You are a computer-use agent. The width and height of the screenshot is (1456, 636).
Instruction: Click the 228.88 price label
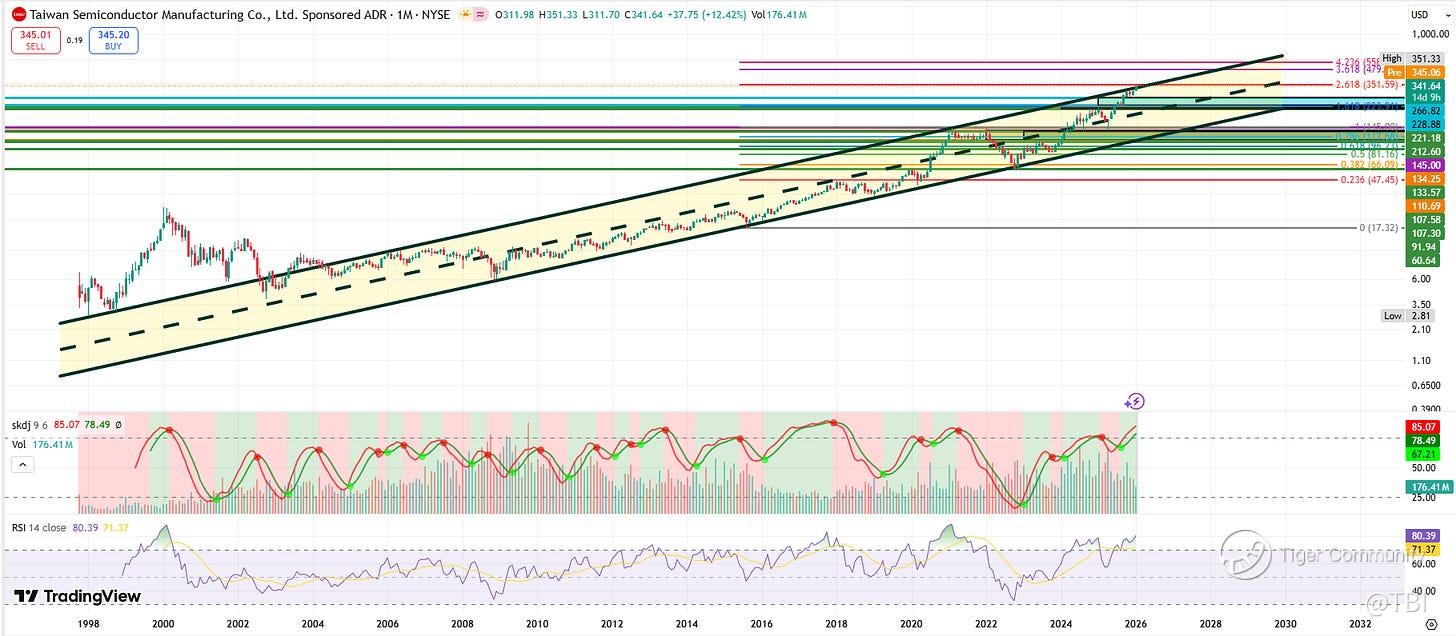(x=1424, y=124)
